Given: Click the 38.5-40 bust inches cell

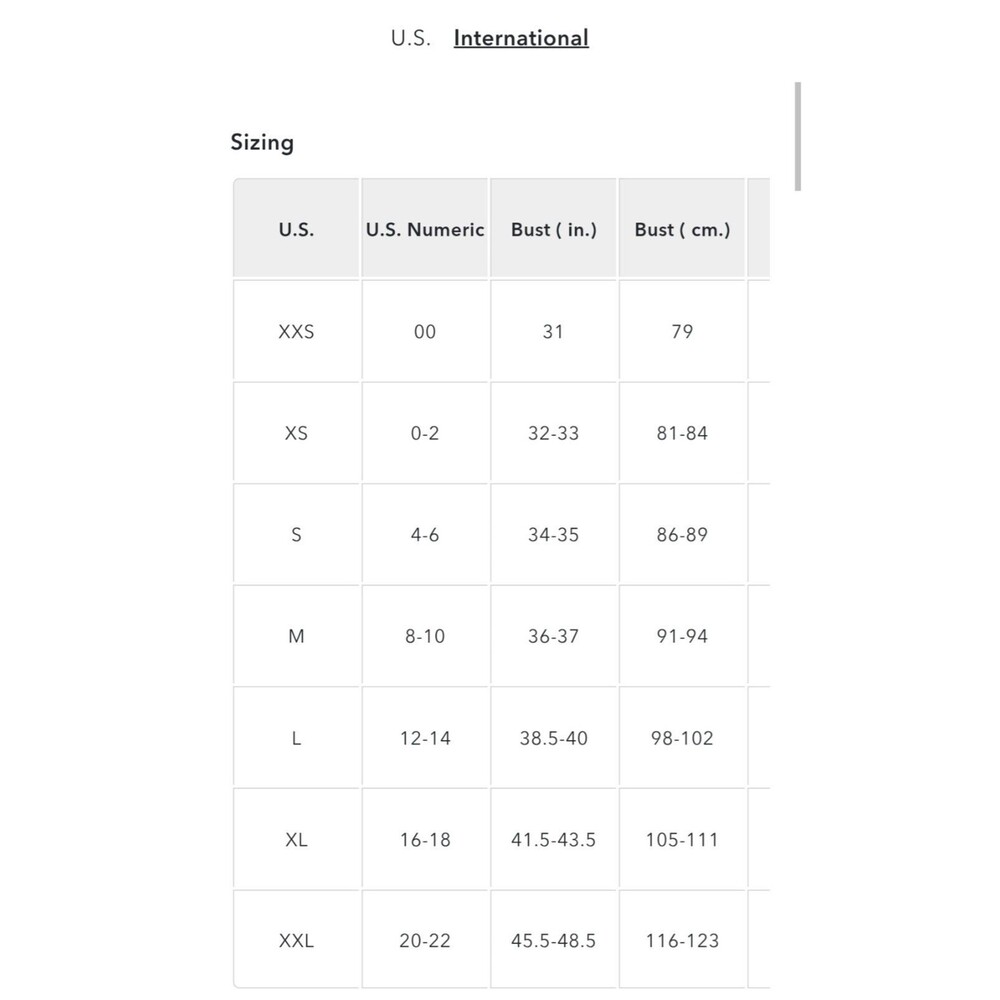Looking at the screenshot, I should 554,737.
